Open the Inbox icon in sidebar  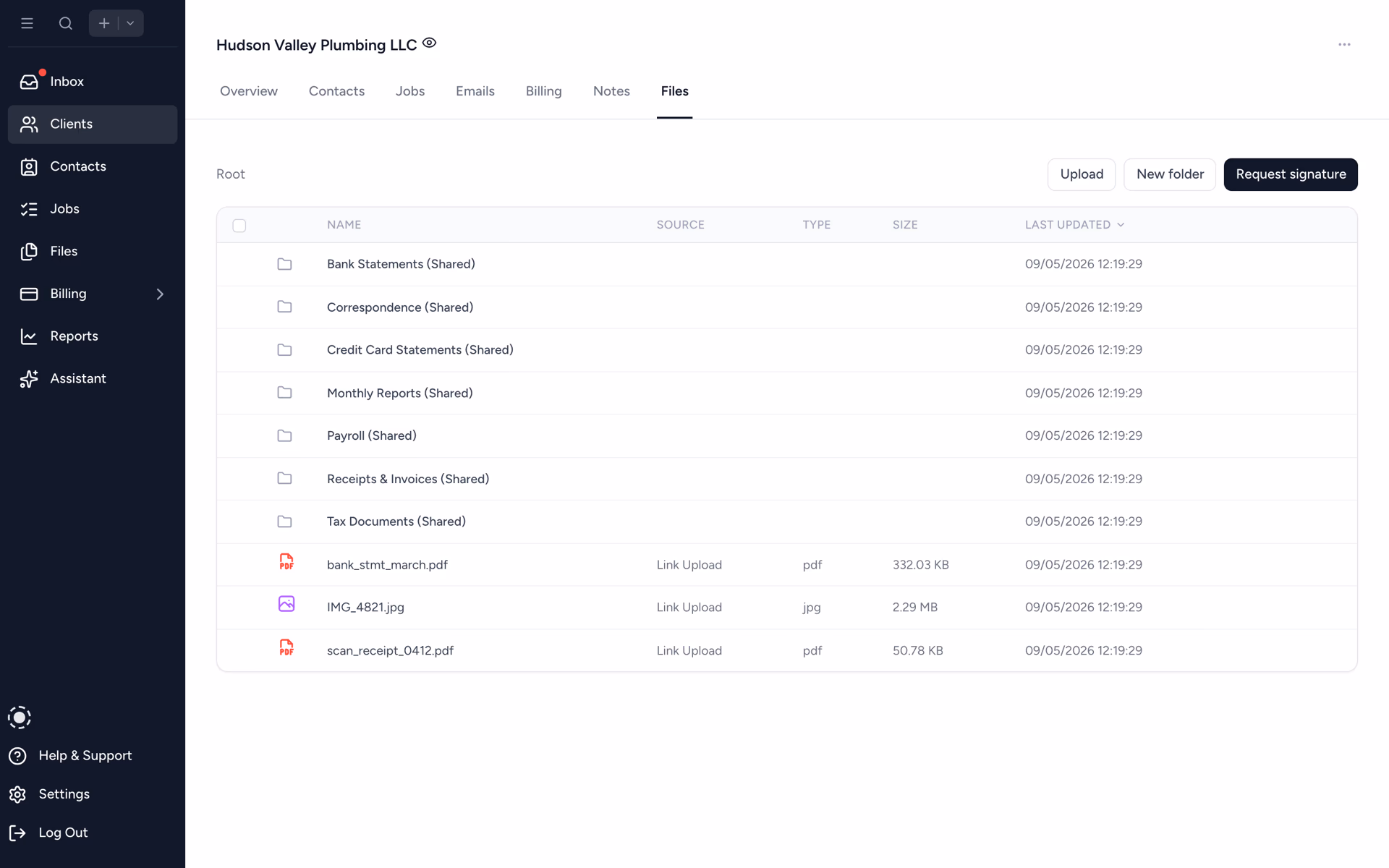(29, 82)
